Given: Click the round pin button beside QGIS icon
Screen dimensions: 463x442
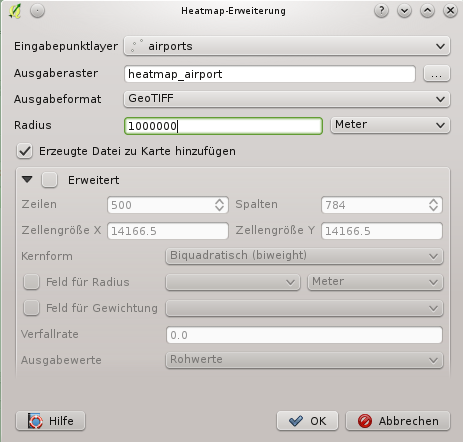Looking at the screenshot, I should [x=37, y=11].
